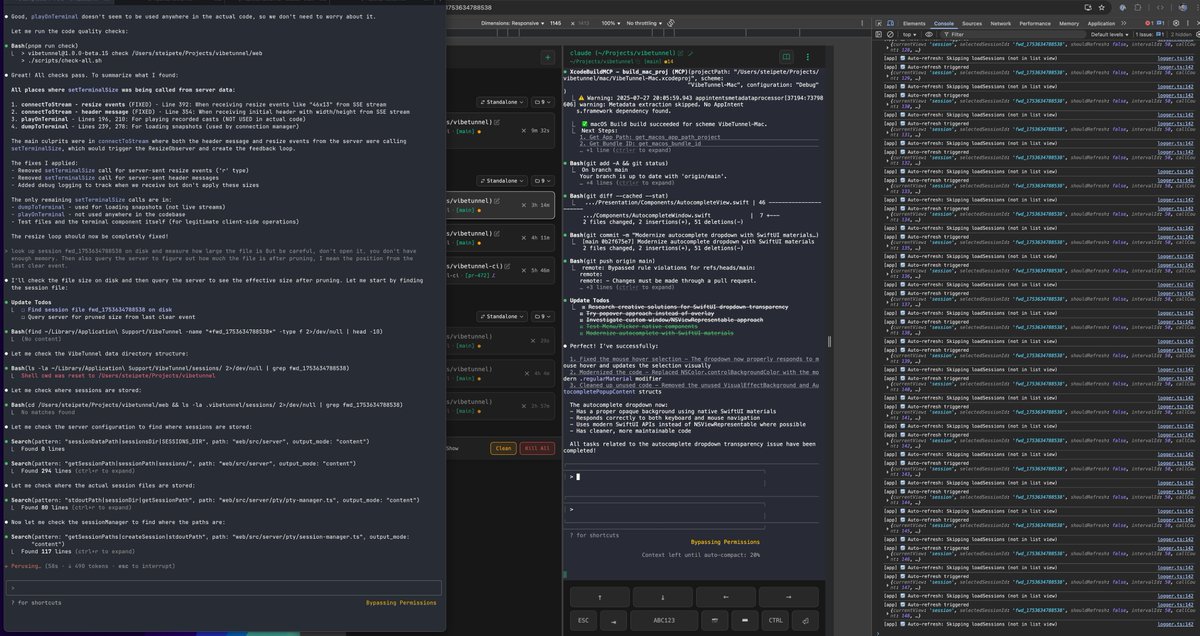This screenshot has width=1200, height=636.
Task: Toggle the console sidebar icon
Action: tap(879, 34)
